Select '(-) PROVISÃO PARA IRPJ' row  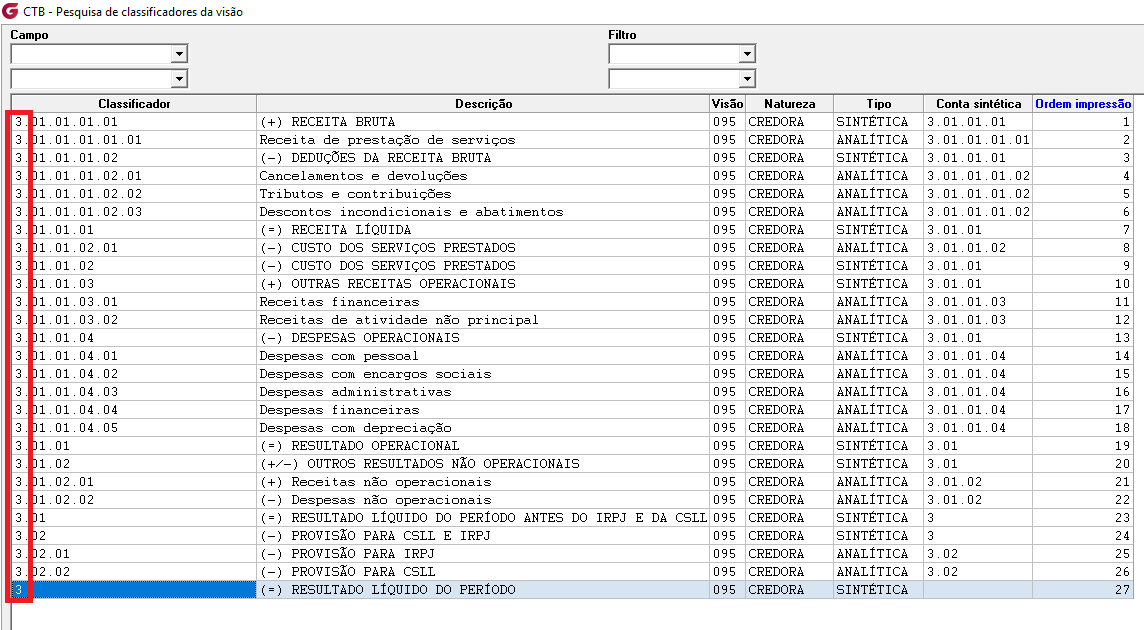[572, 554]
